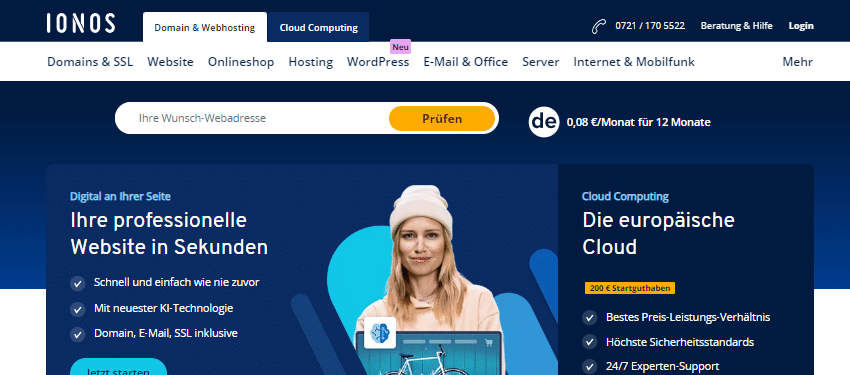Screen dimensions: 850x375
Task: Open the WordPress menu
Action: [378, 62]
